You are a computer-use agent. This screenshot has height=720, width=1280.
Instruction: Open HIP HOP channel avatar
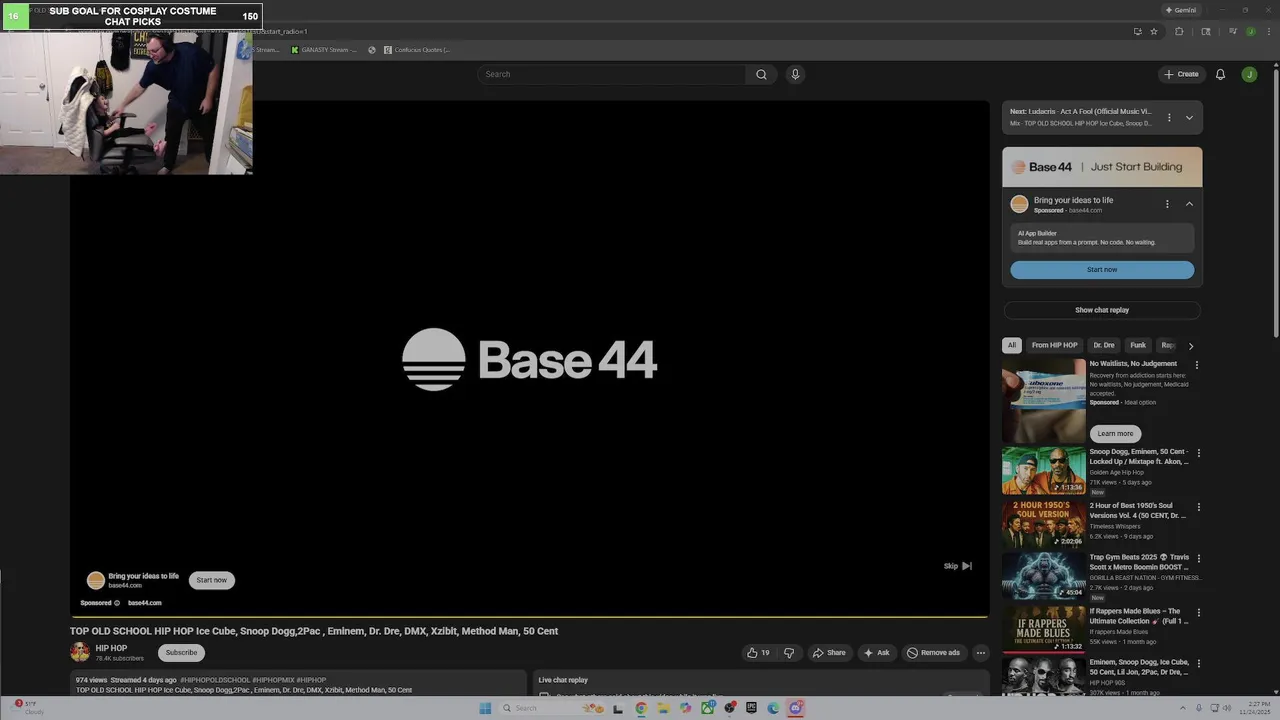(80, 652)
